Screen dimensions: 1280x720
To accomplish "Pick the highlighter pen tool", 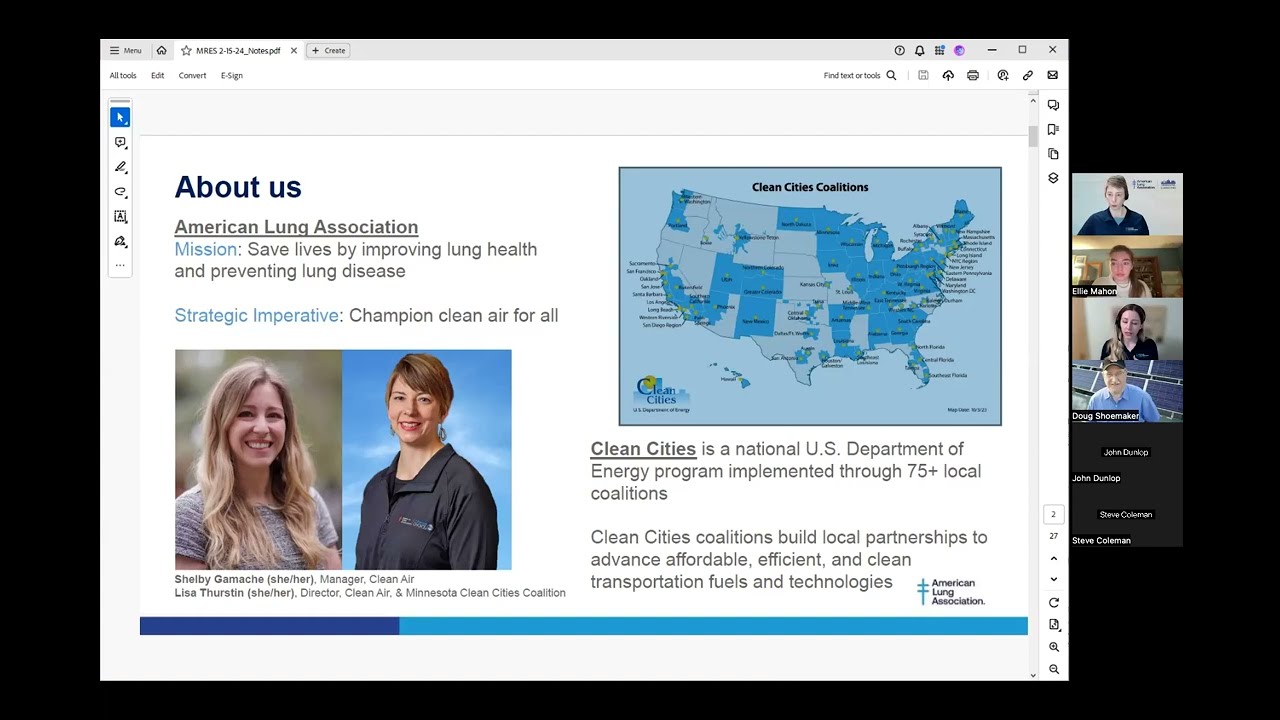I will click(120, 167).
